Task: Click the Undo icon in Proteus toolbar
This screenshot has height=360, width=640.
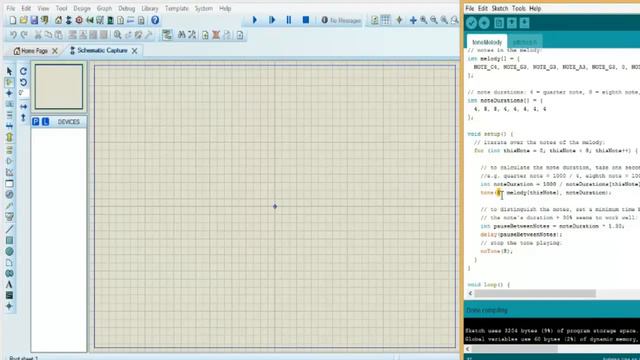Action: [13, 35]
